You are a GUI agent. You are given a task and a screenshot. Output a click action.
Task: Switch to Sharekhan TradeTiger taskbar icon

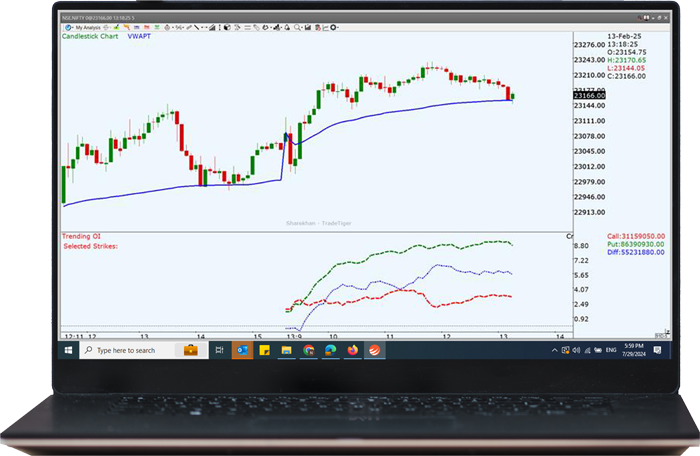click(x=375, y=351)
